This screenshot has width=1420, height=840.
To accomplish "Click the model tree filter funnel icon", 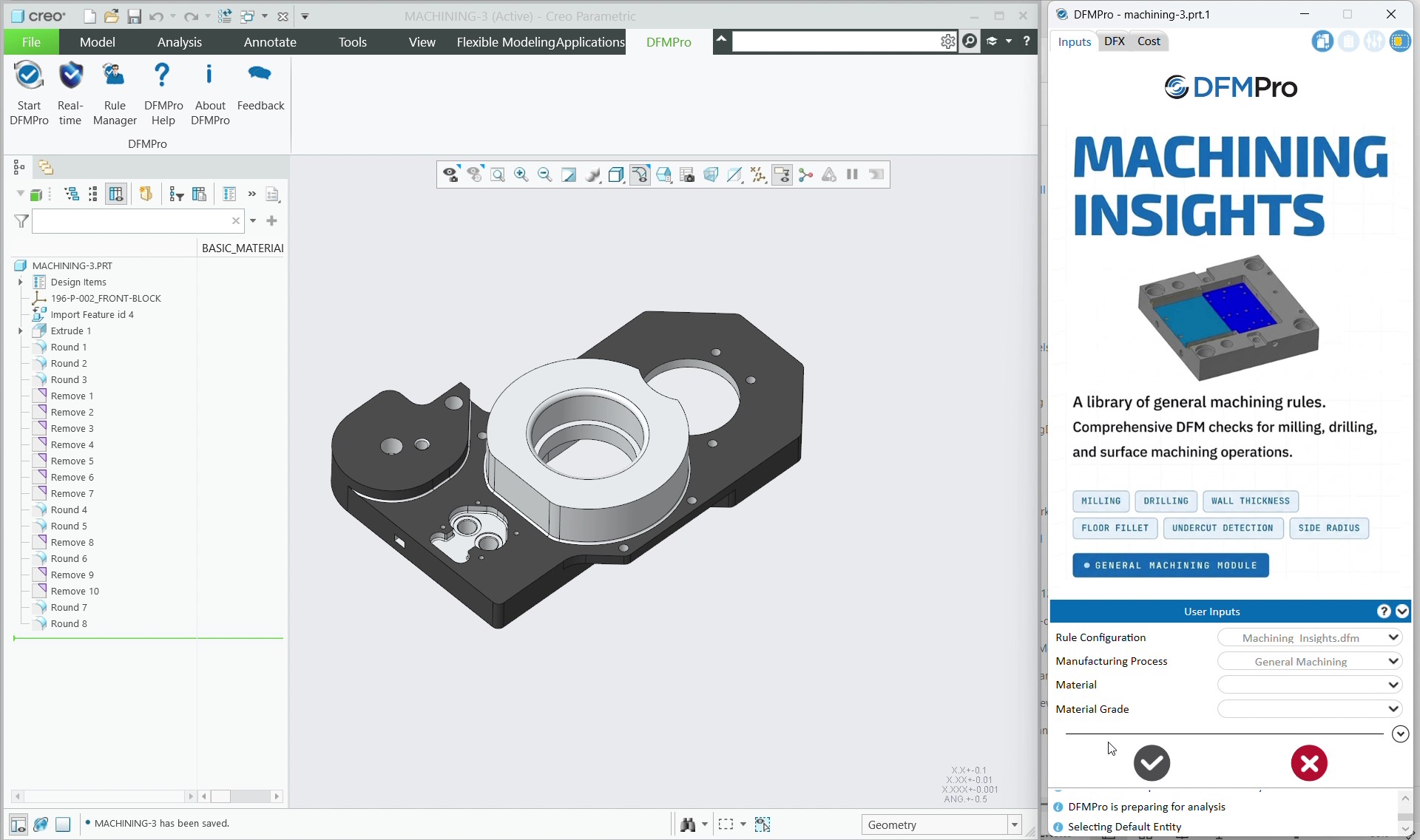I will [x=21, y=220].
